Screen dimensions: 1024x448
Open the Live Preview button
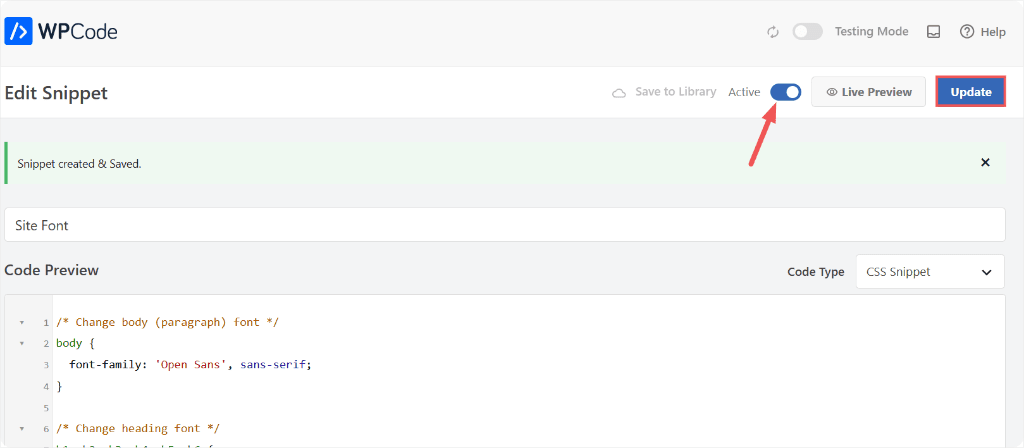point(869,92)
